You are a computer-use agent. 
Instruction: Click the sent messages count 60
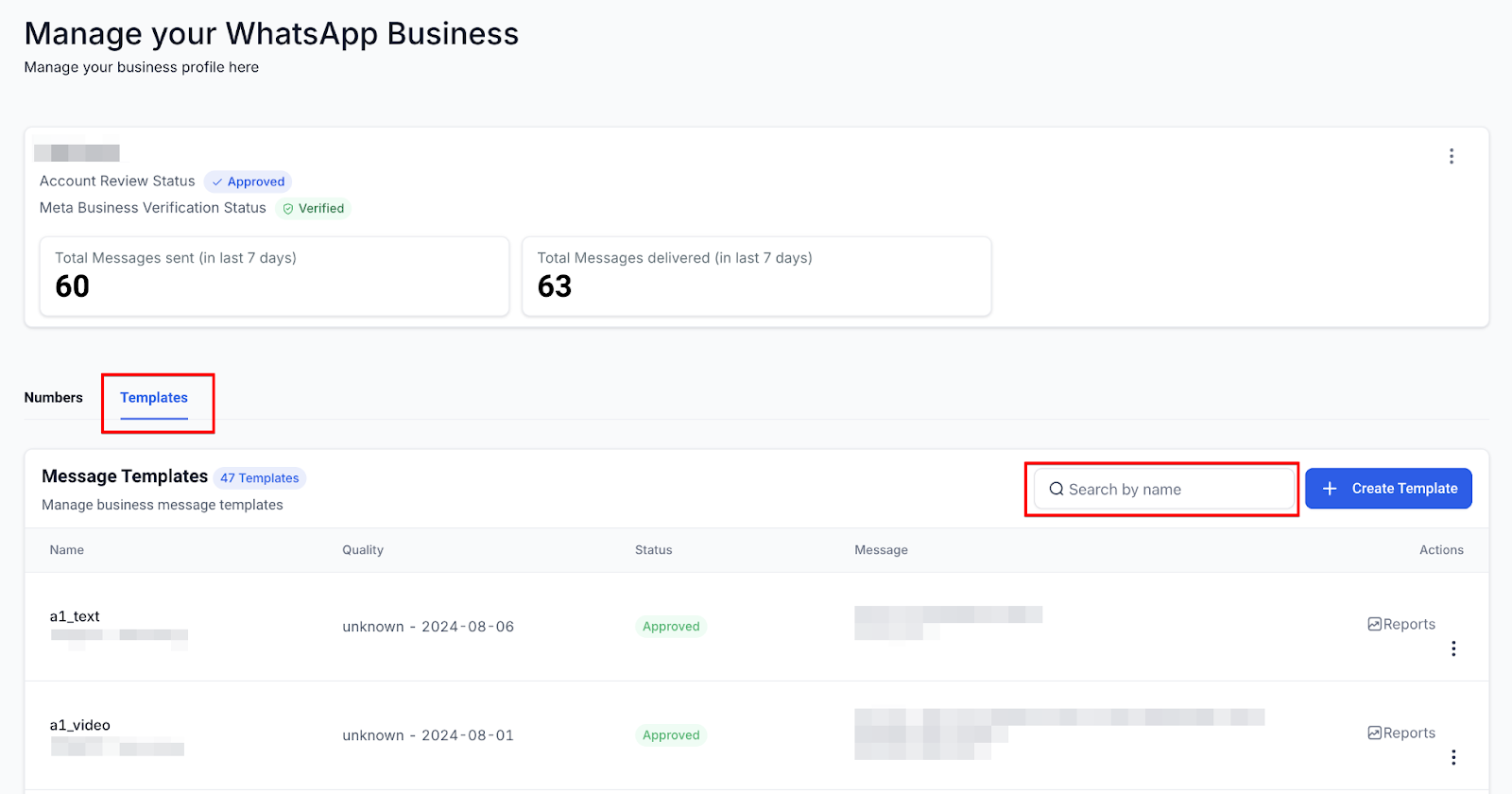coord(73,286)
